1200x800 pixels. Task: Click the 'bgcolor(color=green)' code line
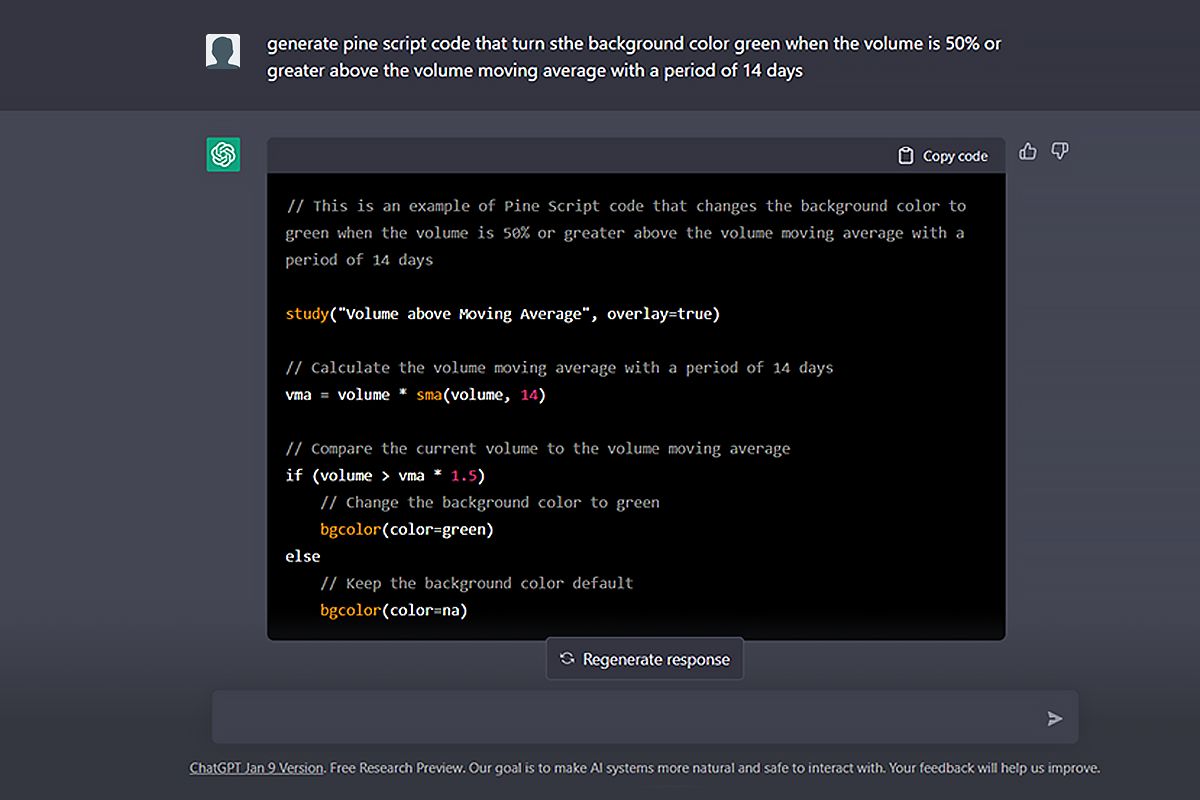click(x=407, y=530)
